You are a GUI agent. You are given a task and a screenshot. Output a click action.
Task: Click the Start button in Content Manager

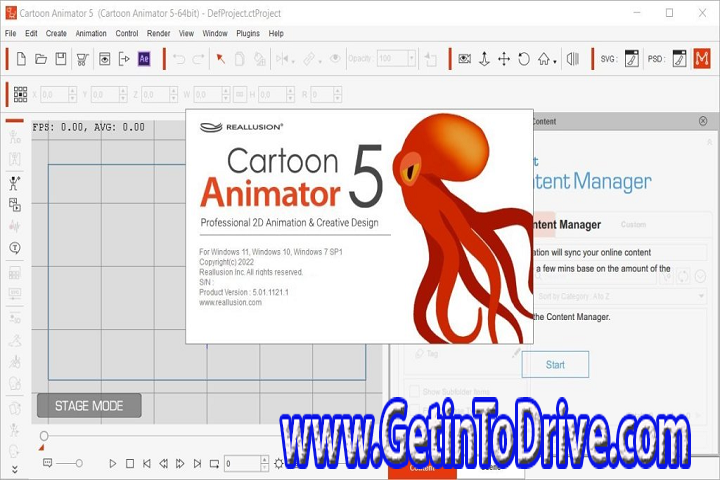(x=555, y=364)
